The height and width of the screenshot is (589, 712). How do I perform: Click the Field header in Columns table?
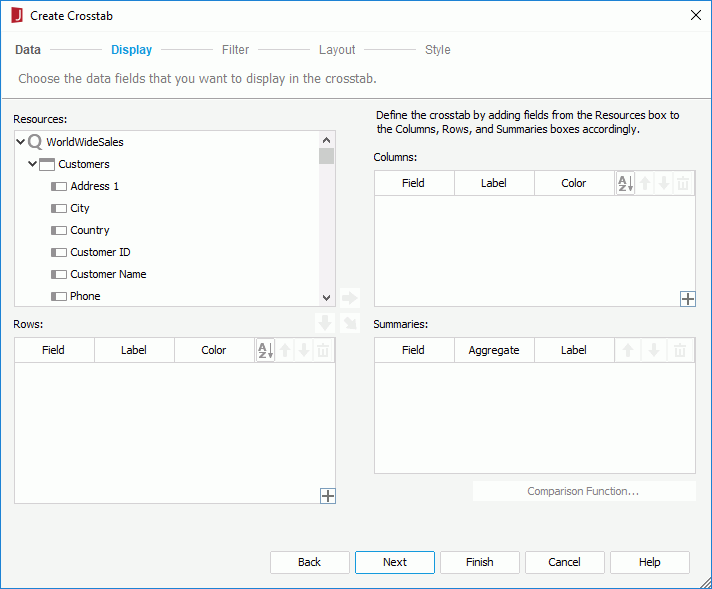414,183
